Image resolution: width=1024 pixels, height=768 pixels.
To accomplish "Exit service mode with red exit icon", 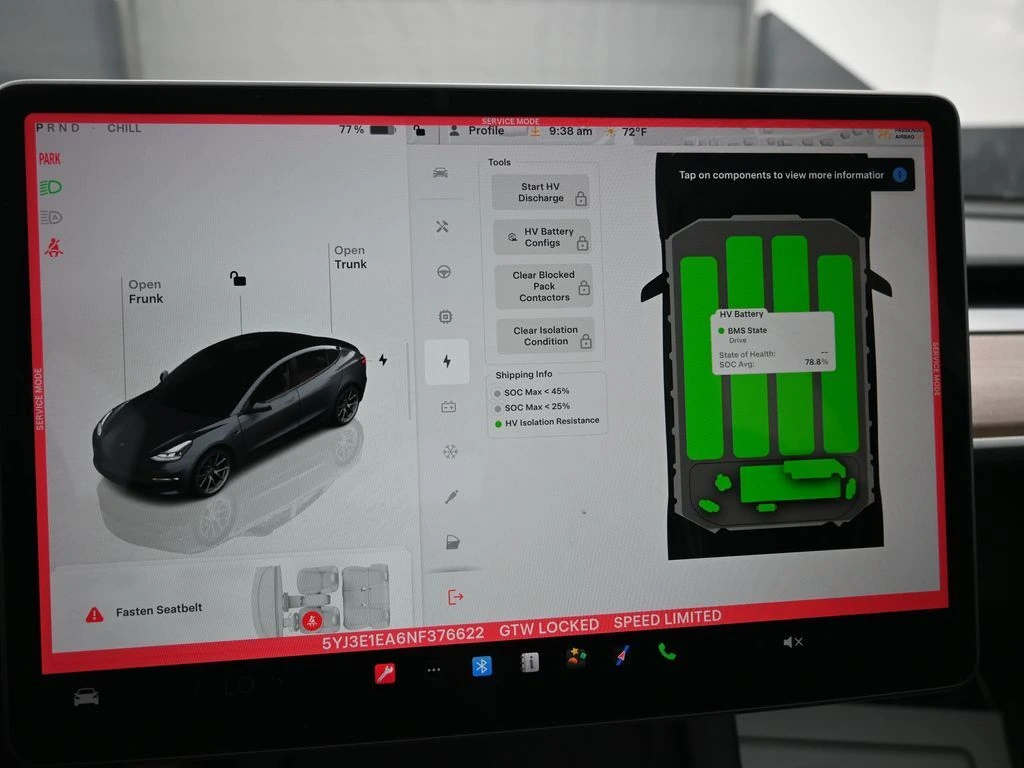I will [456, 597].
